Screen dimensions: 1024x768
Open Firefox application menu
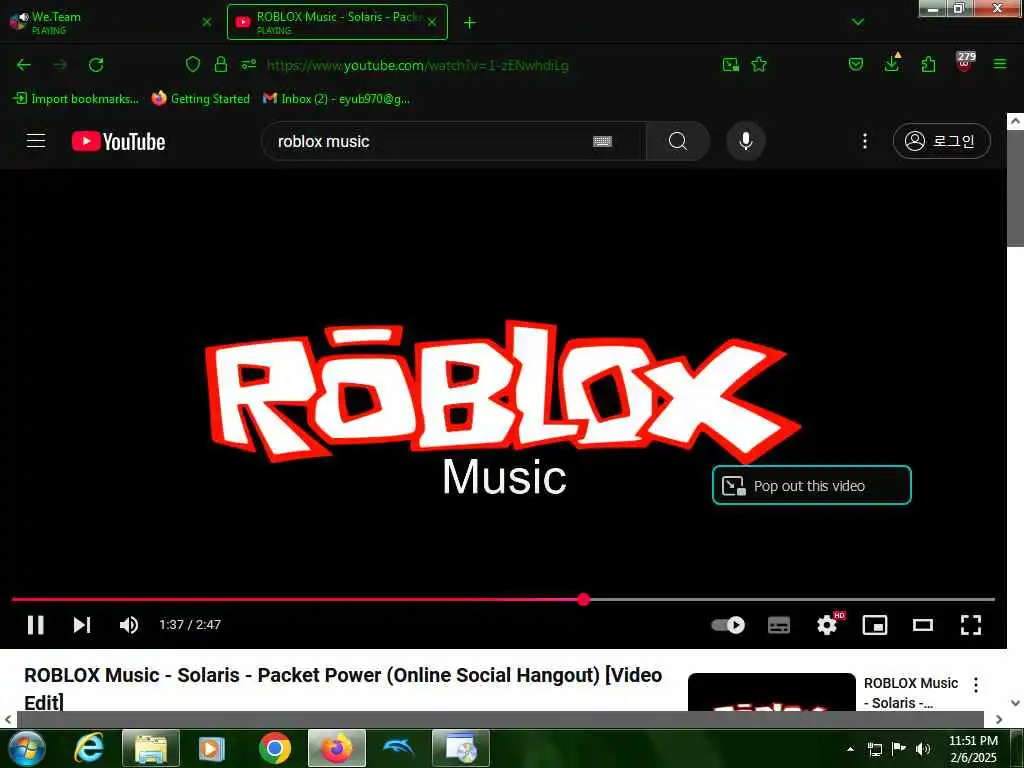(x=1000, y=64)
